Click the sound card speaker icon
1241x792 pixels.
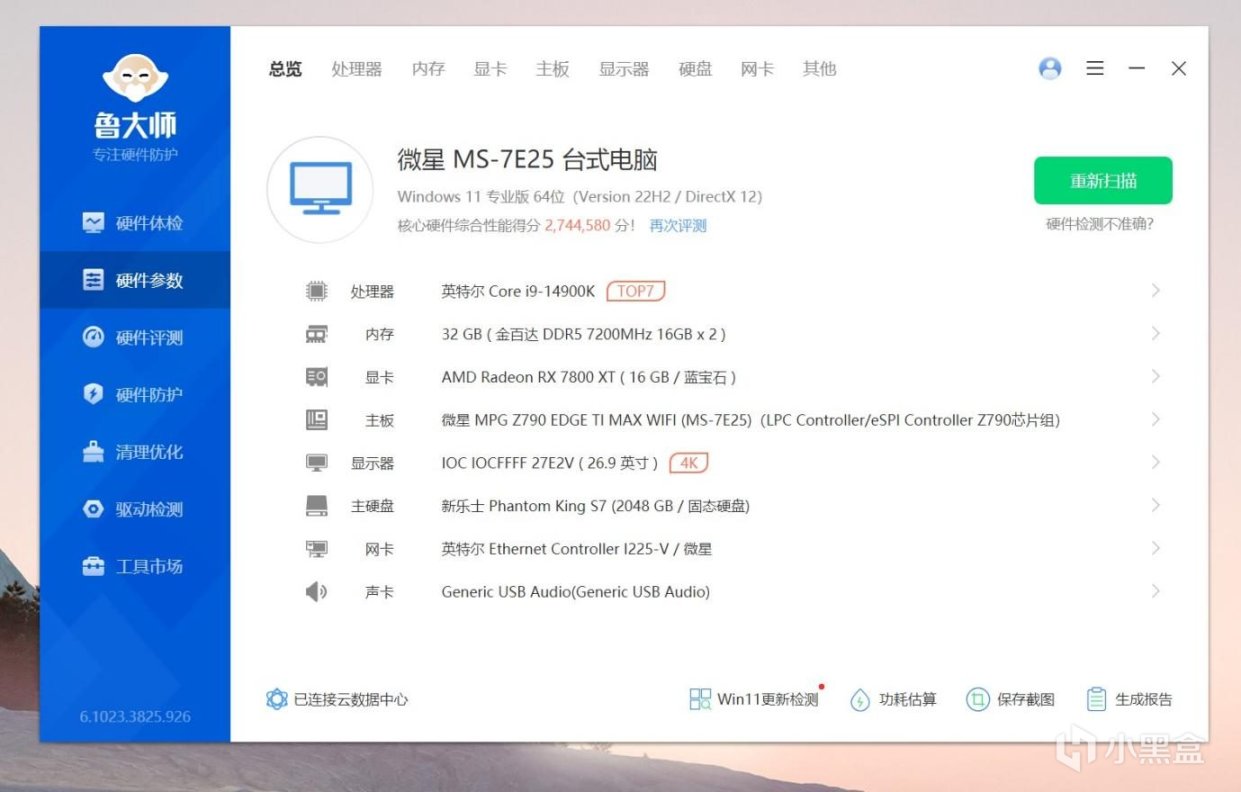pyautogui.click(x=316, y=592)
